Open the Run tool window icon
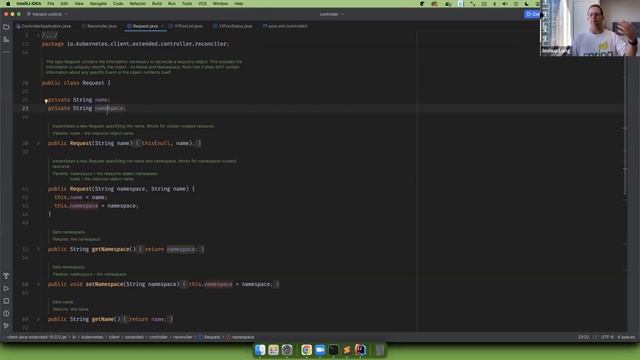This screenshot has height=360, width=640. click(6, 289)
